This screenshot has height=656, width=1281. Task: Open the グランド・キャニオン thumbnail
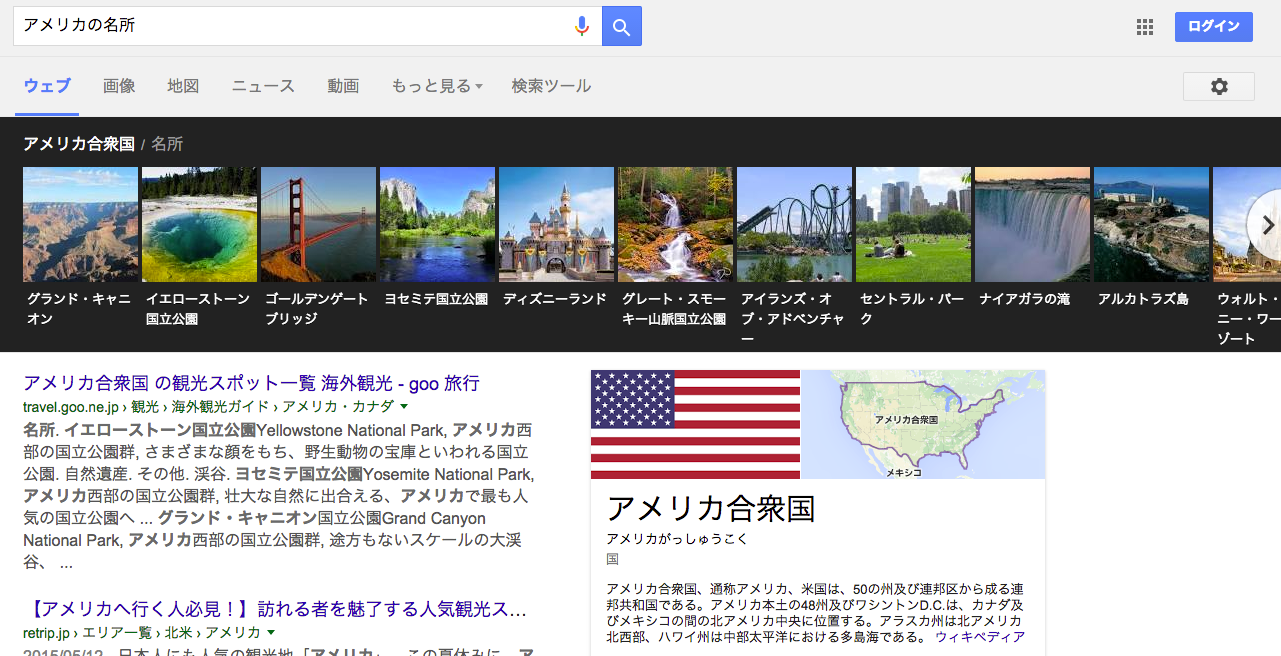tap(80, 224)
